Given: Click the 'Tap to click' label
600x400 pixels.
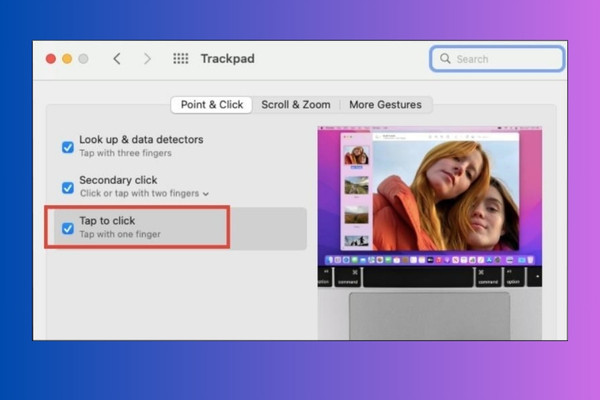Looking at the screenshot, I should coord(107,221).
